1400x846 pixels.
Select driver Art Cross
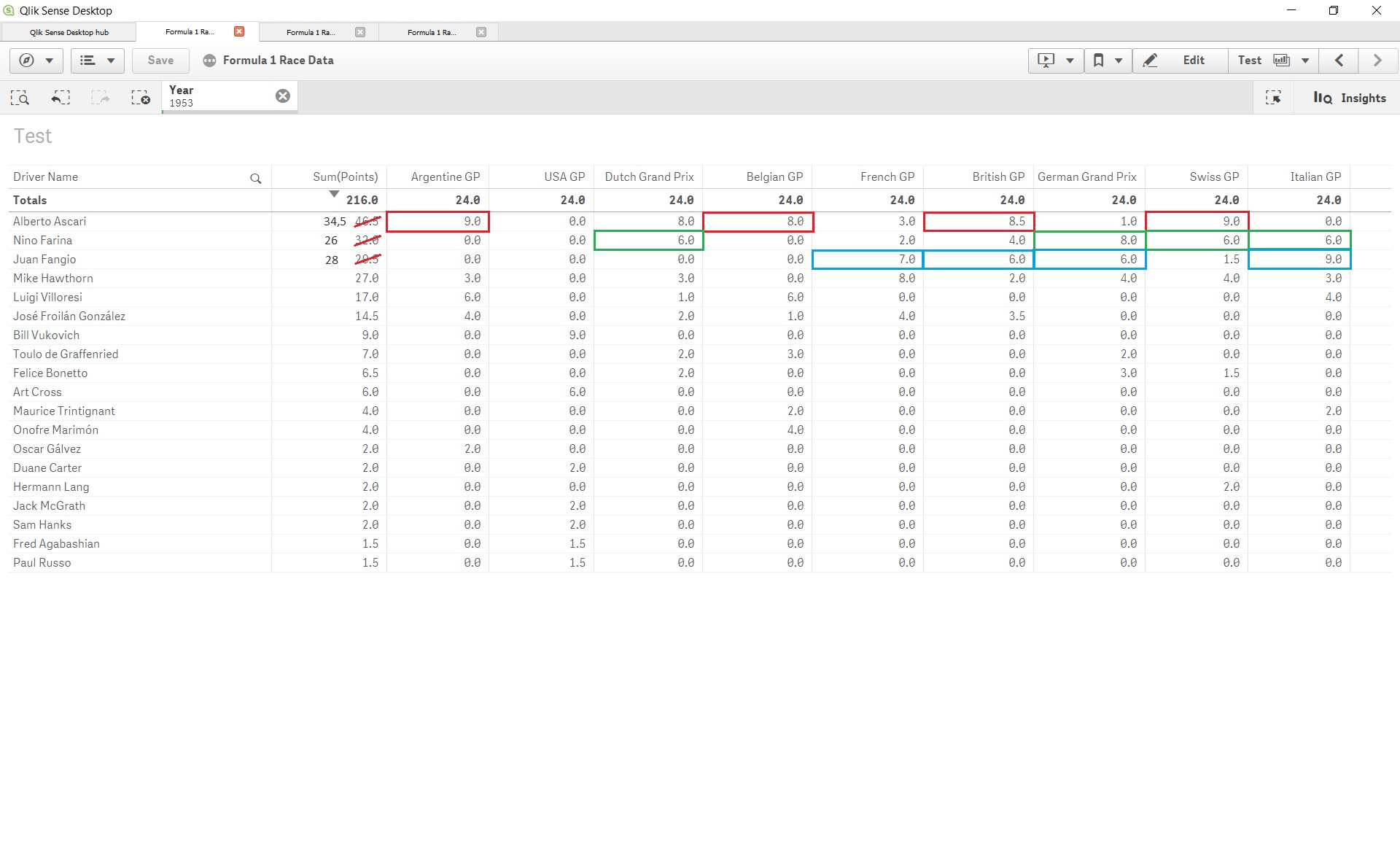pyautogui.click(x=37, y=392)
